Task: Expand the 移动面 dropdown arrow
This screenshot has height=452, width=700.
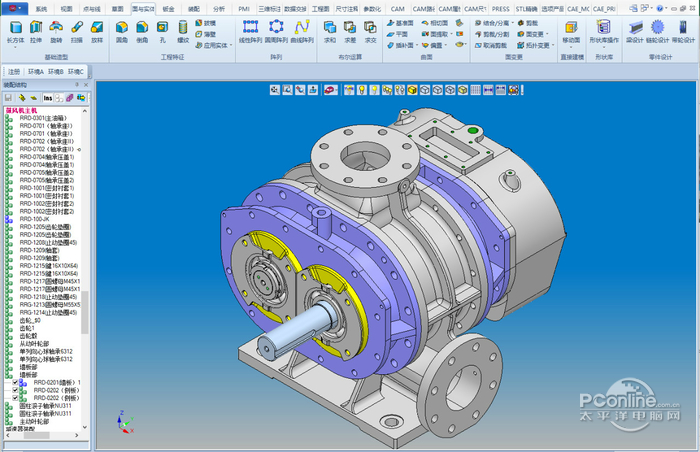Action: pyautogui.click(x=570, y=47)
